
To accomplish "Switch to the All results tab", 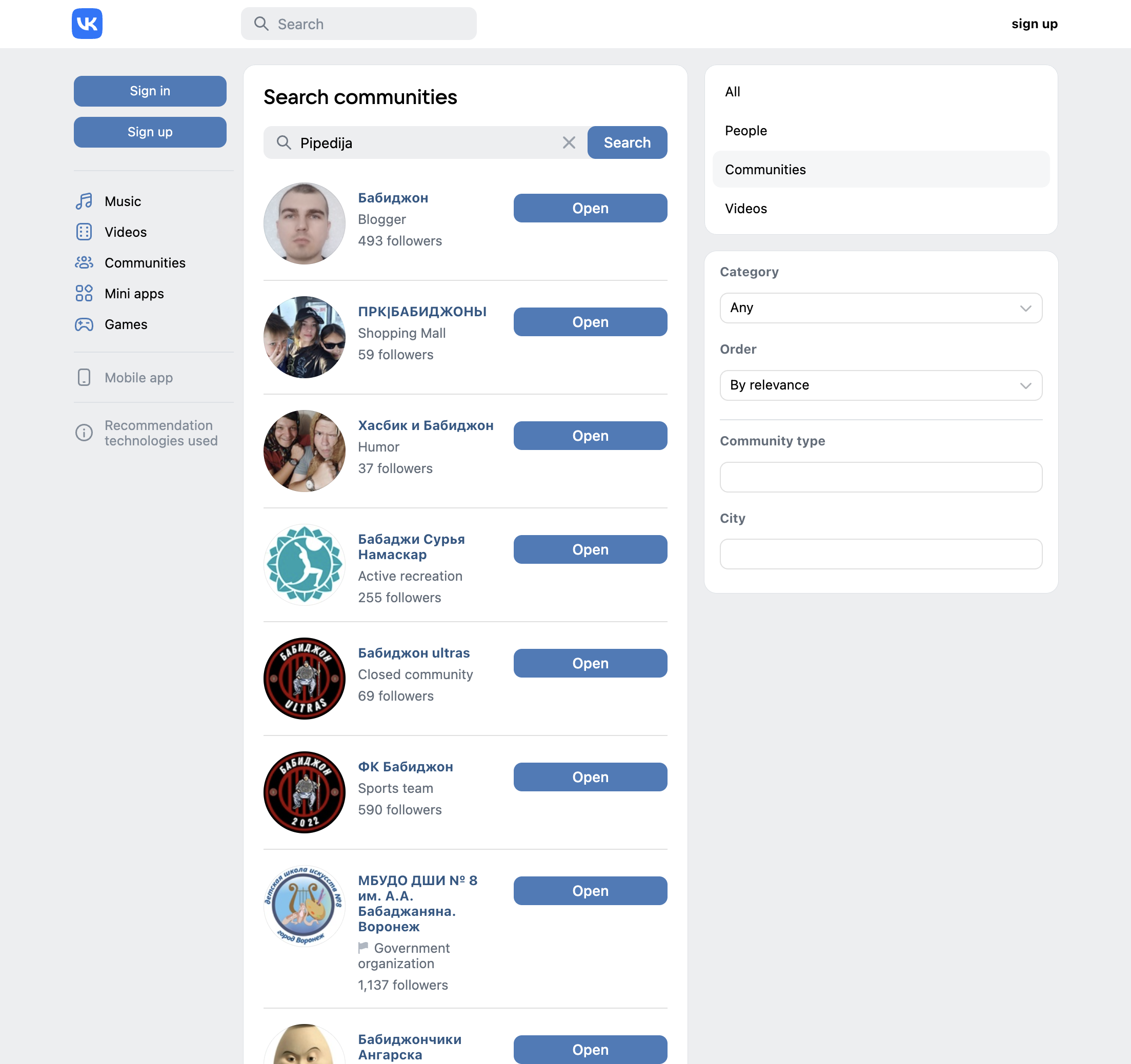I will tap(732, 92).
